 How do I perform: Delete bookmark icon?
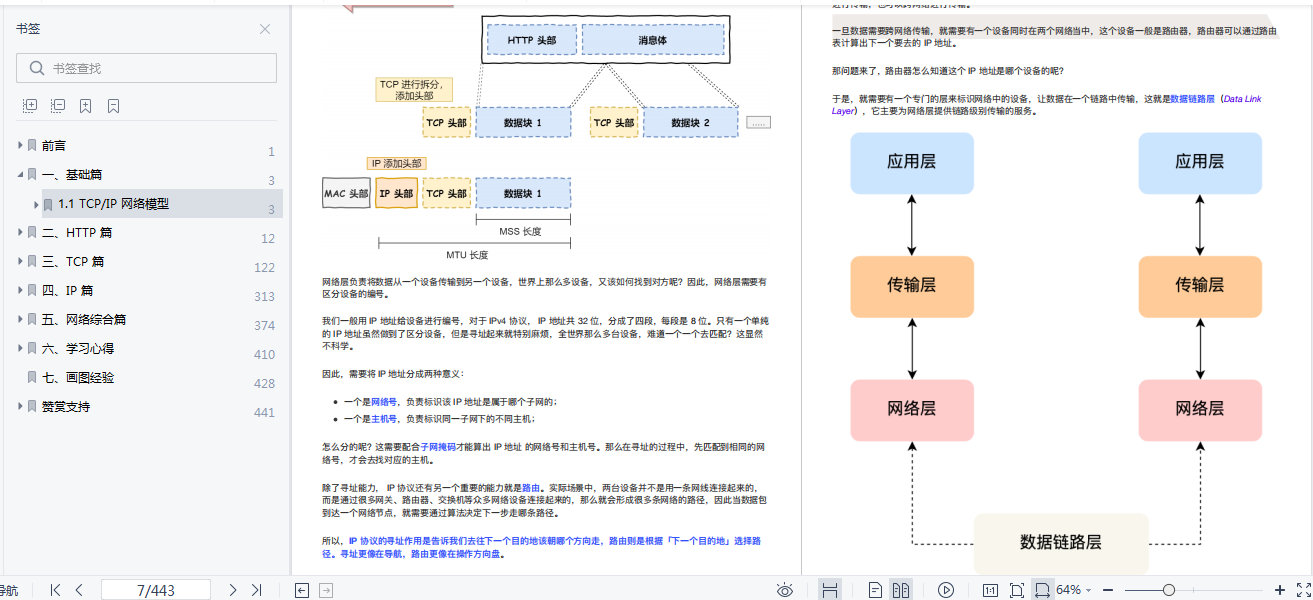point(114,105)
